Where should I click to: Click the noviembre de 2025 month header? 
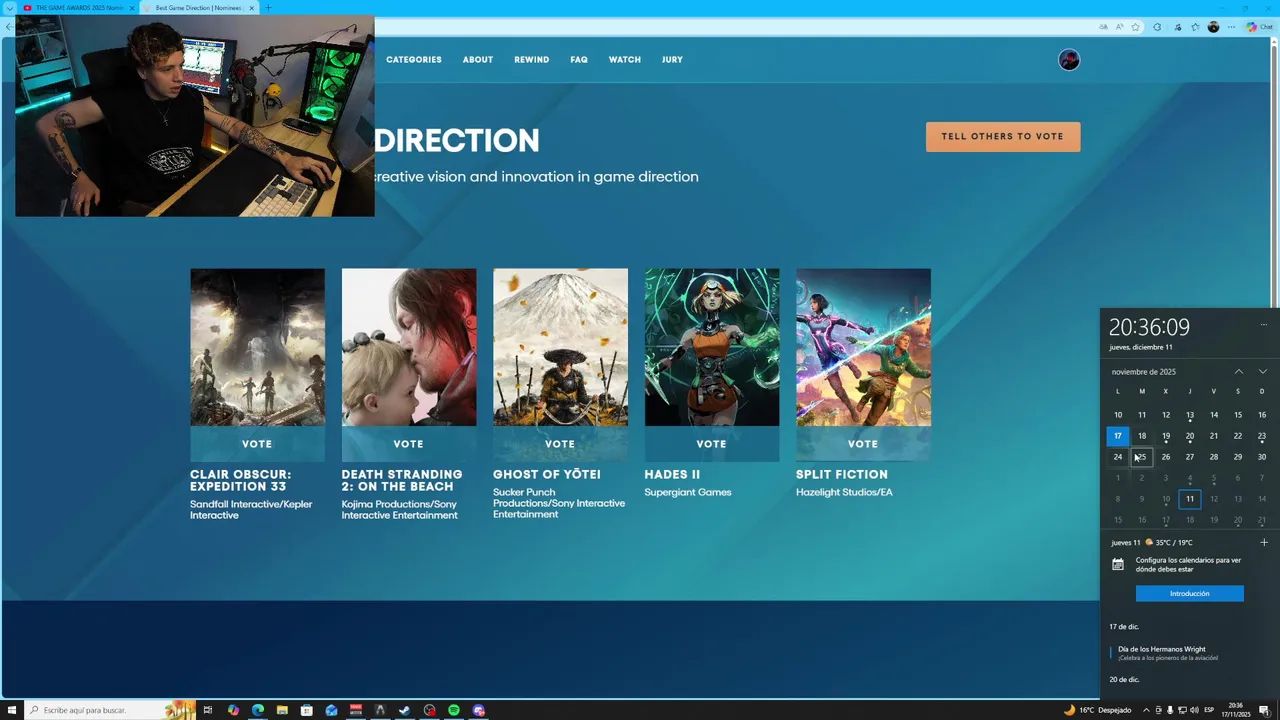[1144, 372]
